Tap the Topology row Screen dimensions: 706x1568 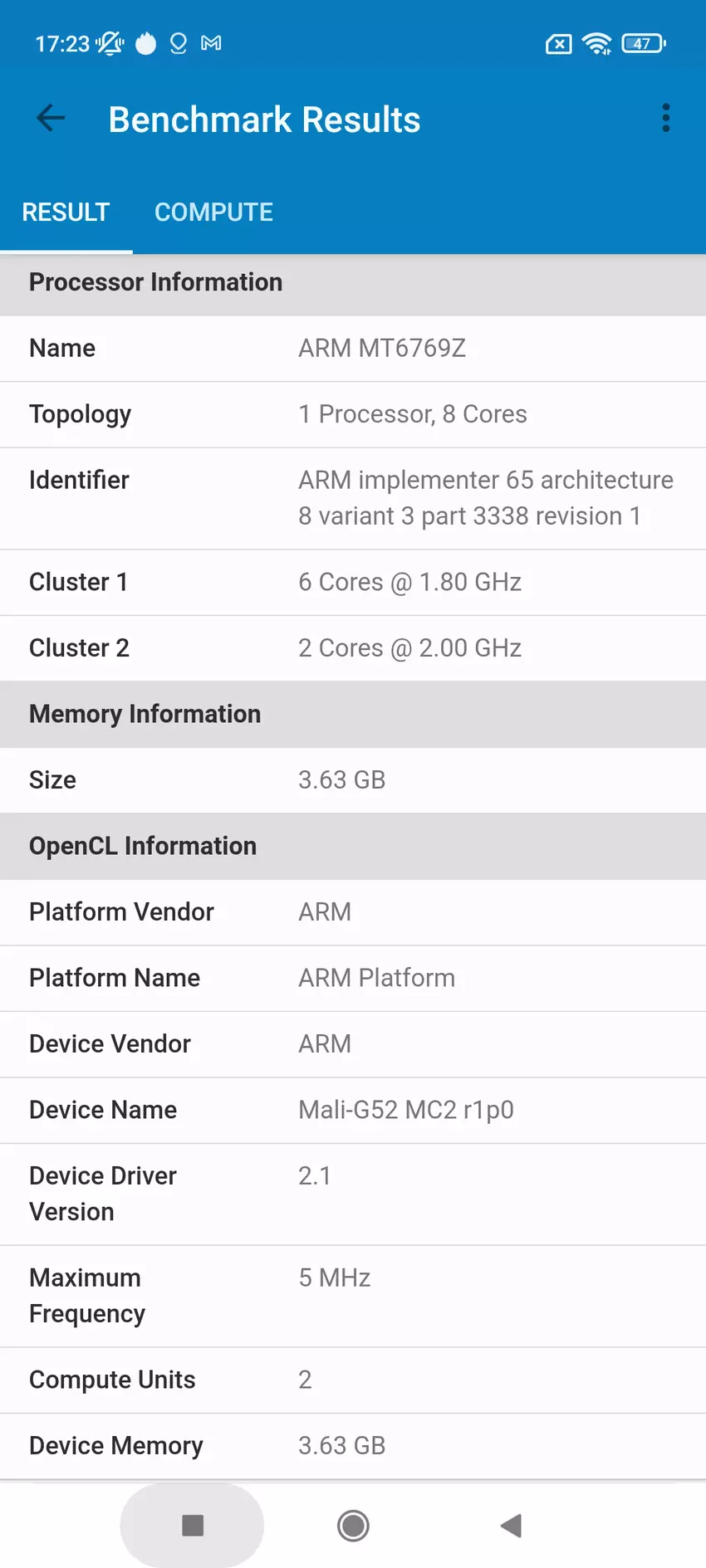tap(353, 414)
